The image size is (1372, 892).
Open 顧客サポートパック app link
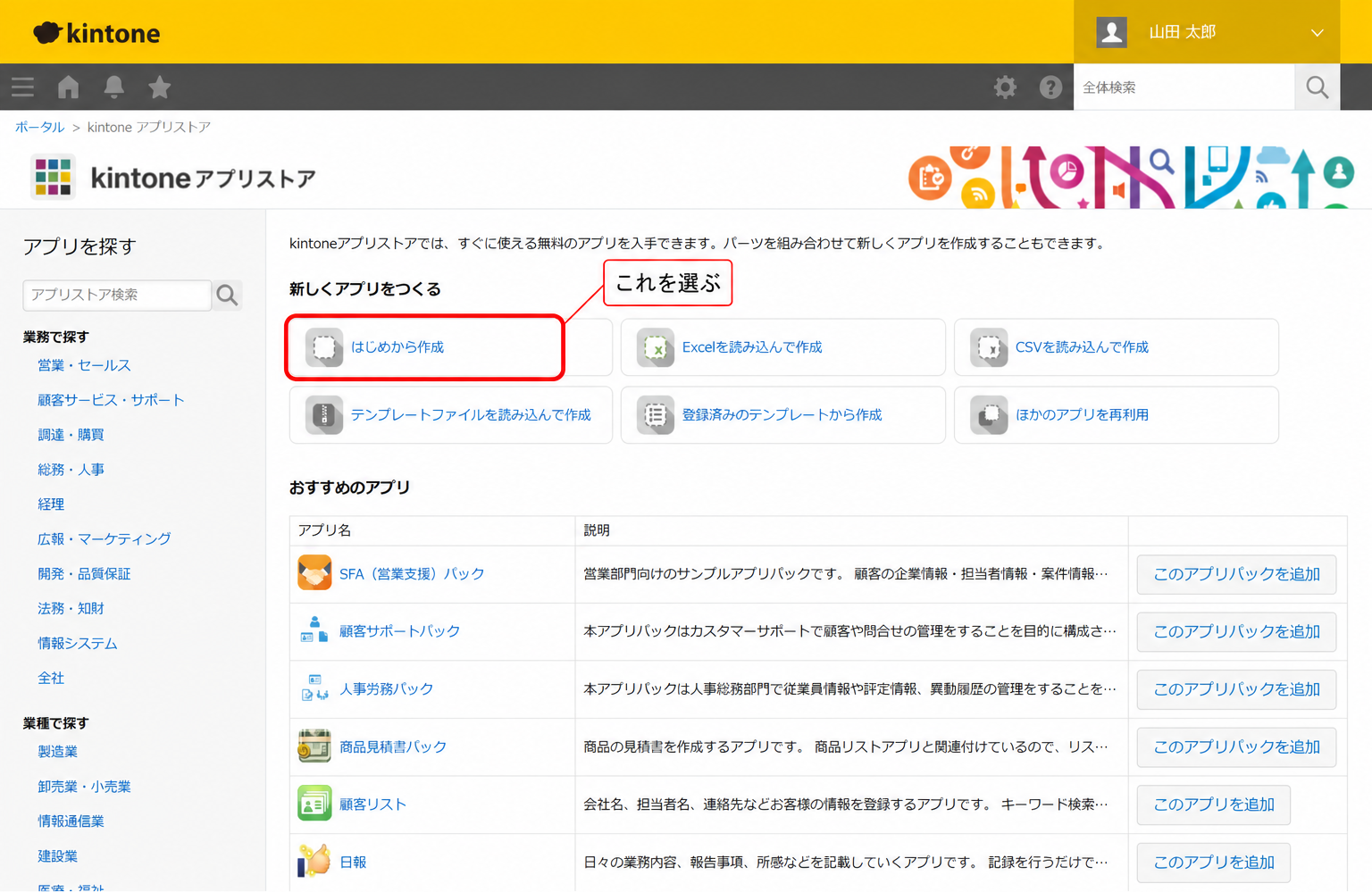pyautogui.click(x=399, y=631)
